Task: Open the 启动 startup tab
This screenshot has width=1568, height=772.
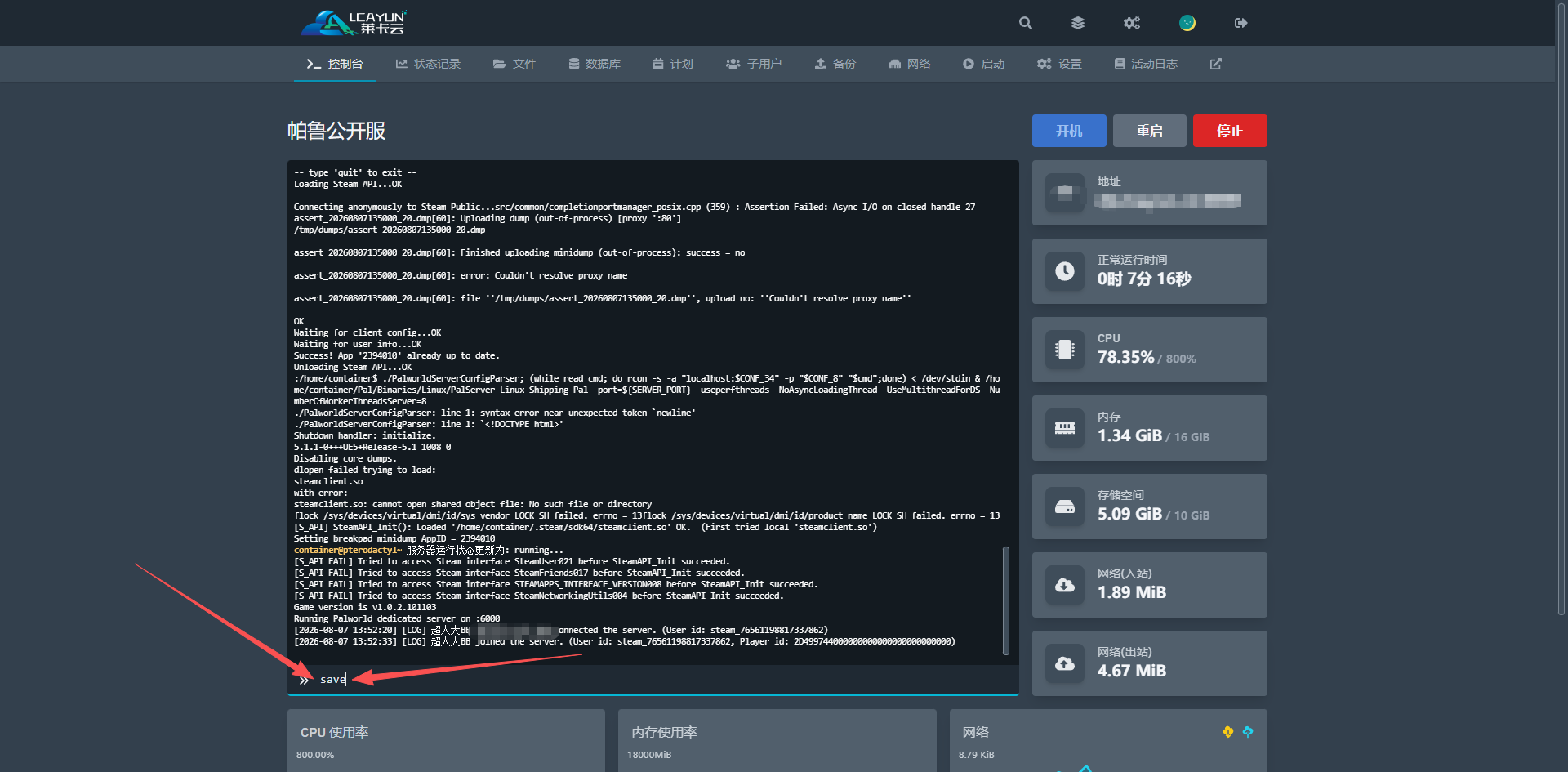Action: 983,64
